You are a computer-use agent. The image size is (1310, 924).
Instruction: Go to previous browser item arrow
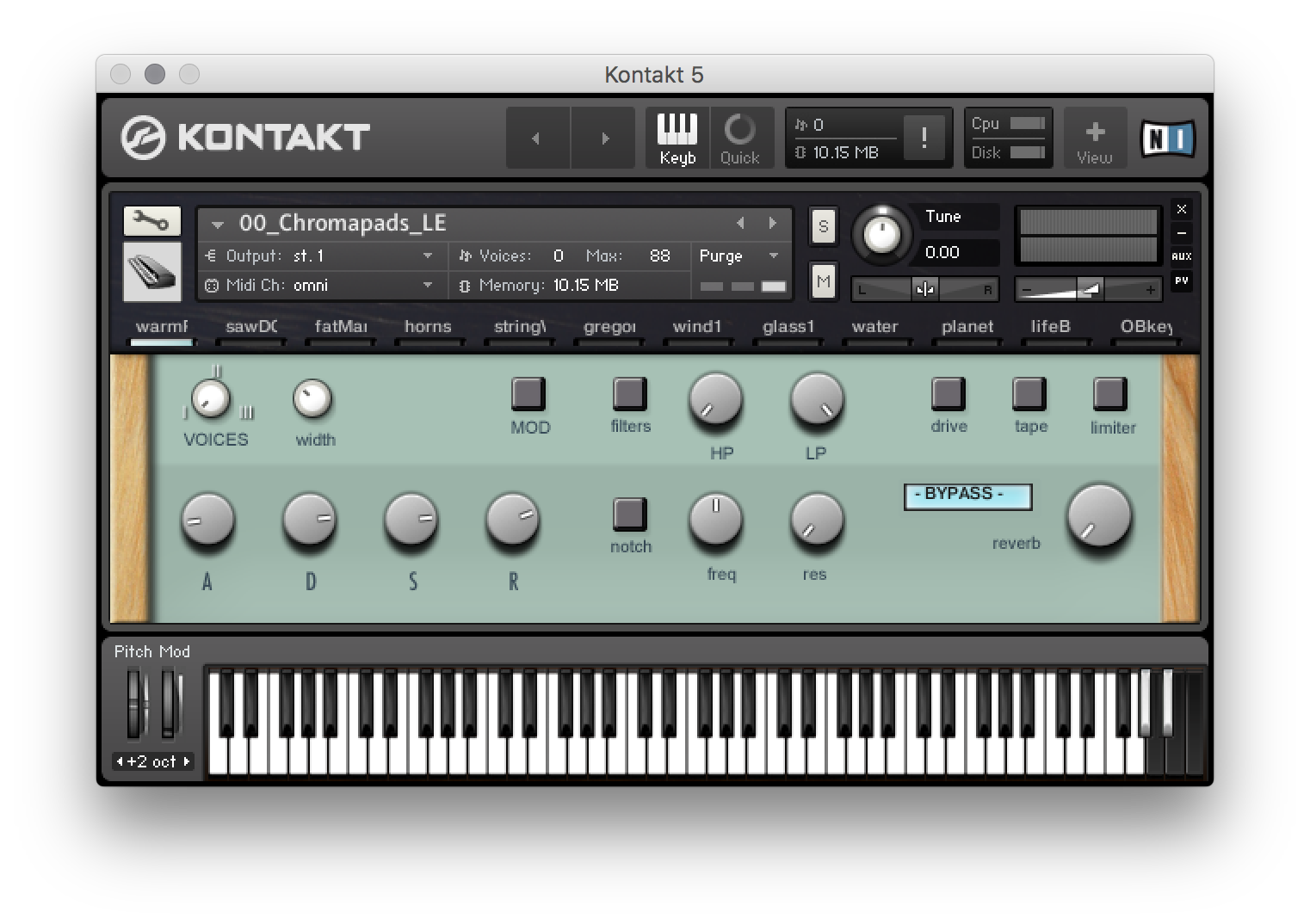click(537, 138)
